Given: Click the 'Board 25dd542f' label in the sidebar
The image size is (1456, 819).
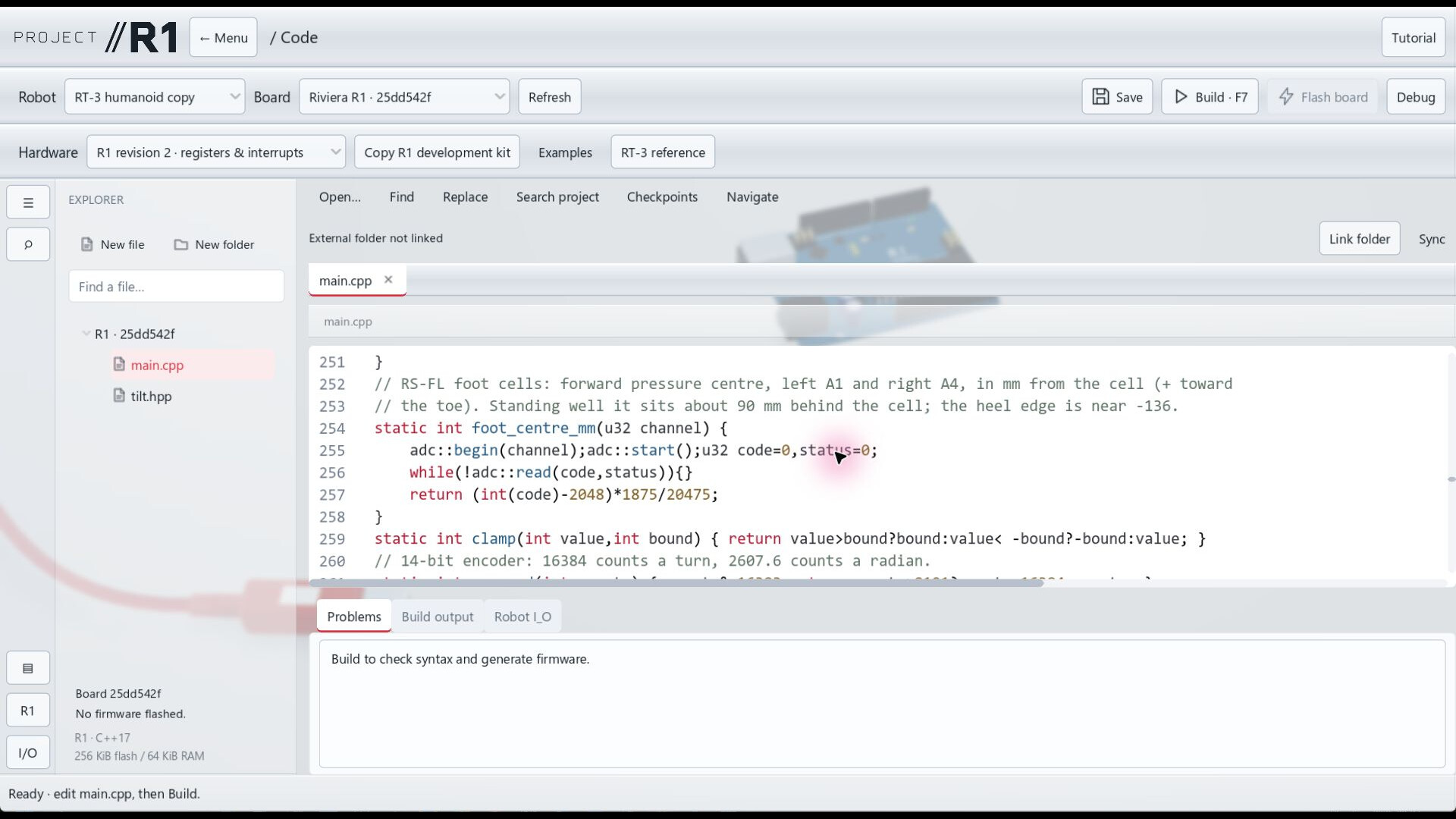Looking at the screenshot, I should click(118, 693).
